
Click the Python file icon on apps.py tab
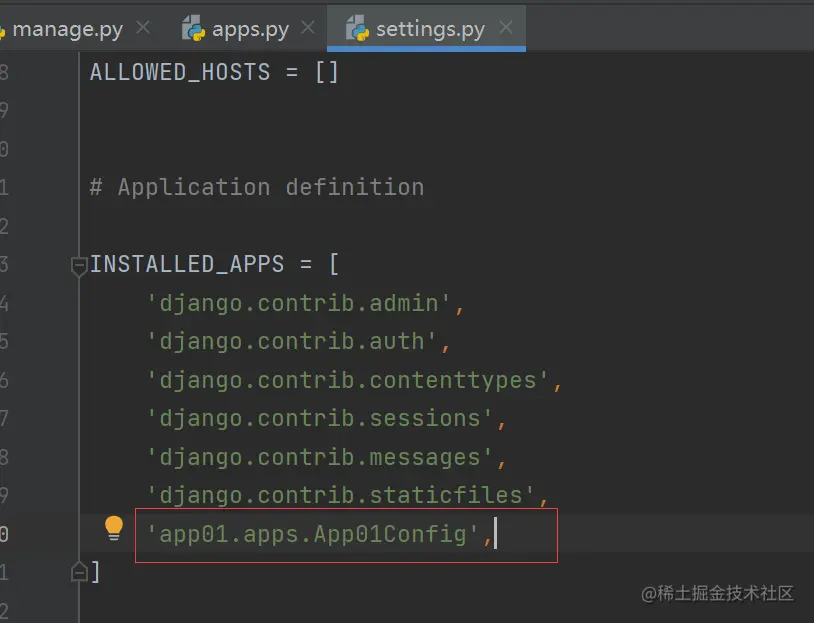coord(194,28)
